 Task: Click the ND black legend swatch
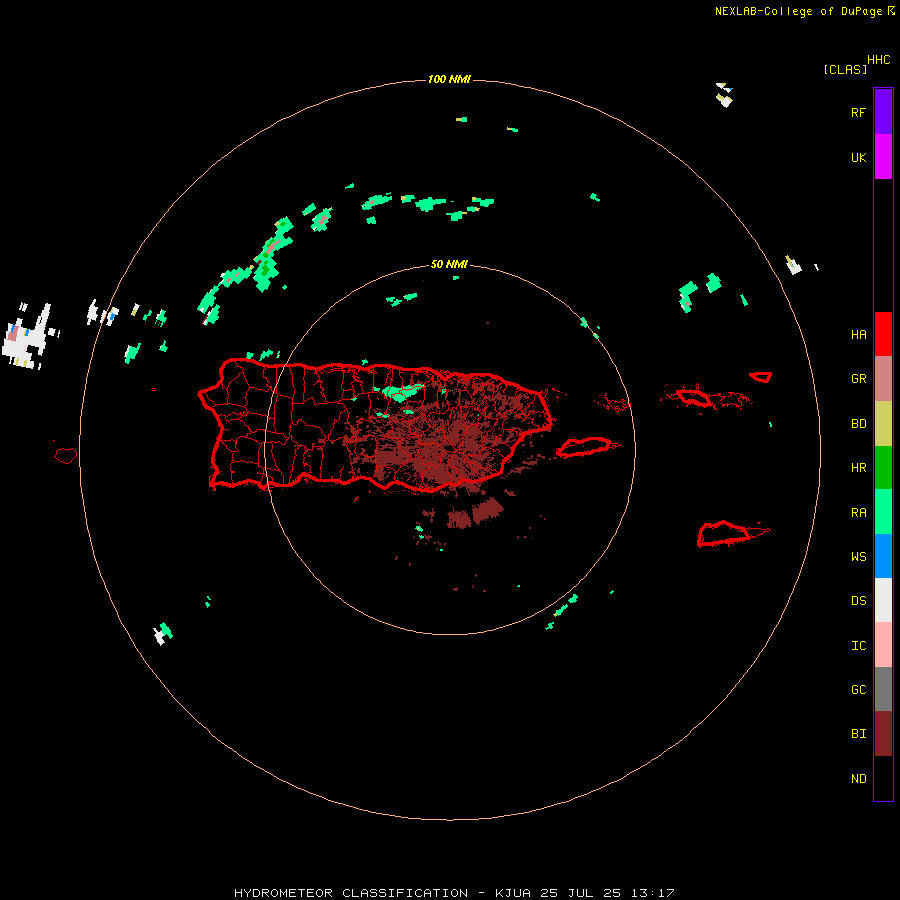pyautogui.click(x=883, y=778)
